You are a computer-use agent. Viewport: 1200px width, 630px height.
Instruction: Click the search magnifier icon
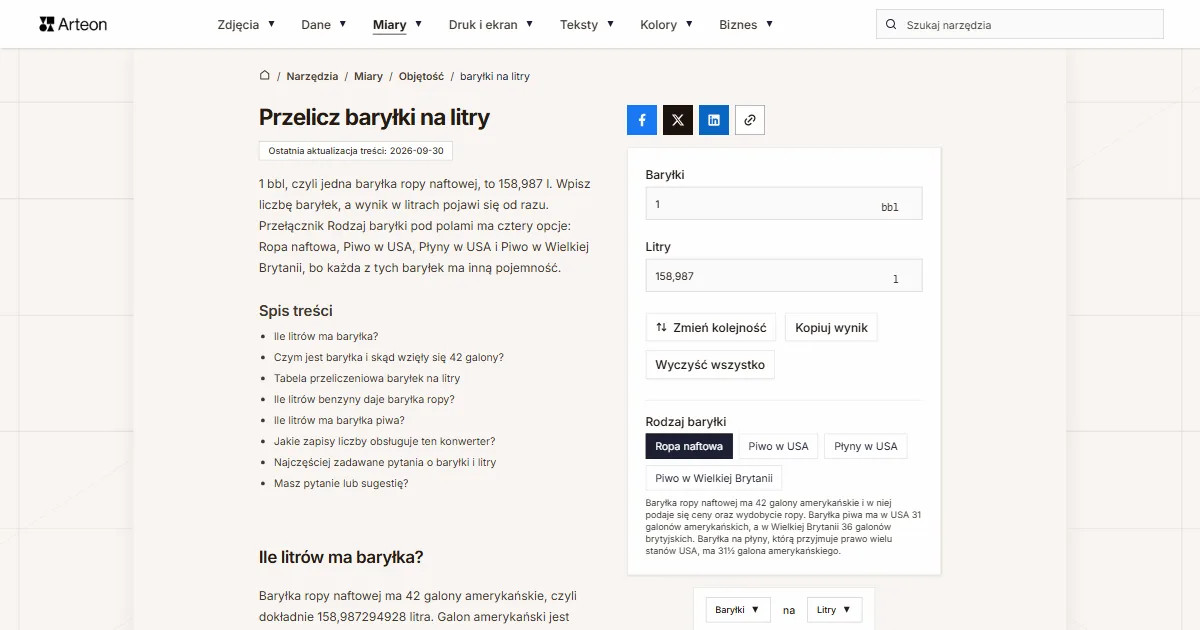[x=891, y=25]
